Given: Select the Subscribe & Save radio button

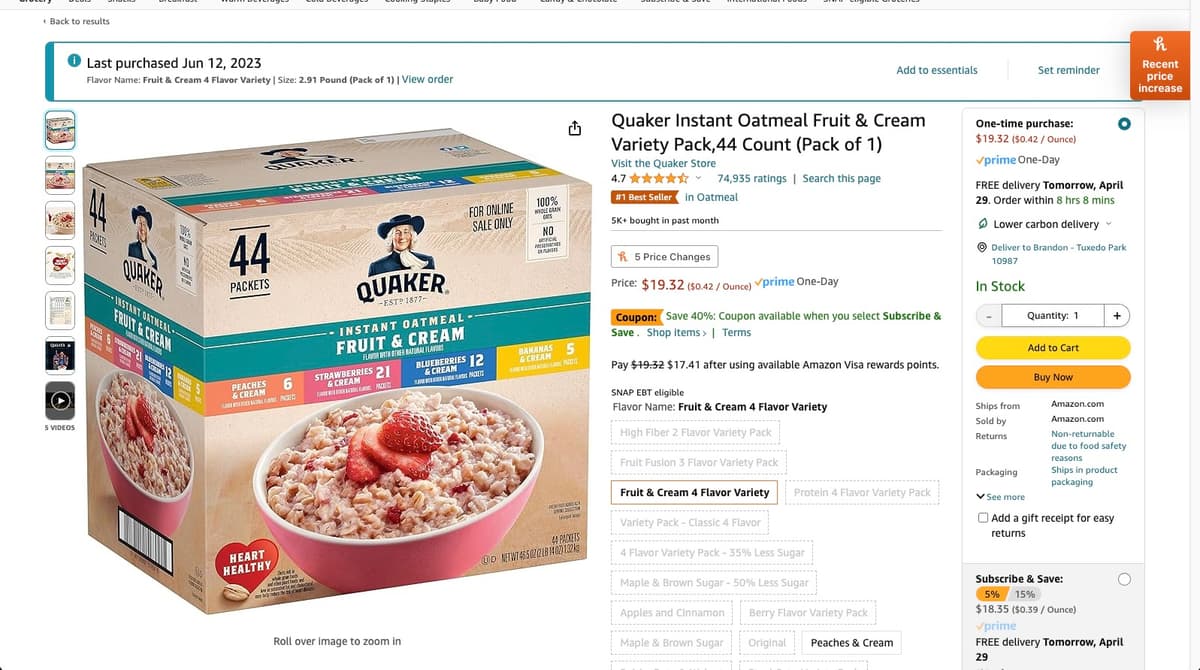Looking at the screenshot, I should coord(1124,579).
